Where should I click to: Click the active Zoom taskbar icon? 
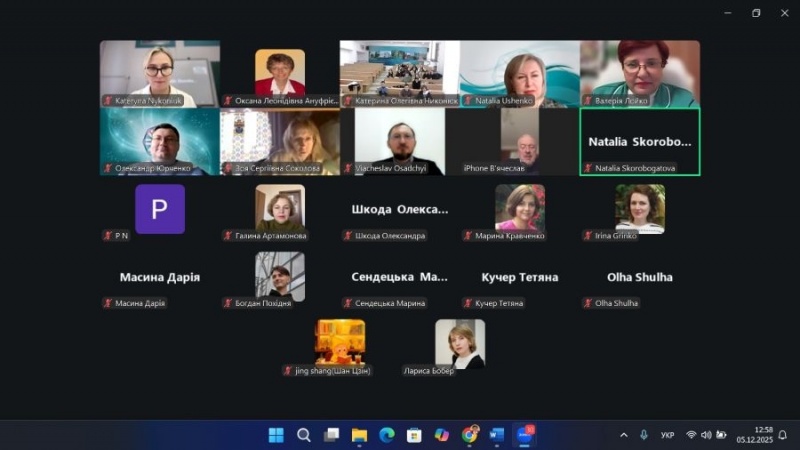(524, 435)
